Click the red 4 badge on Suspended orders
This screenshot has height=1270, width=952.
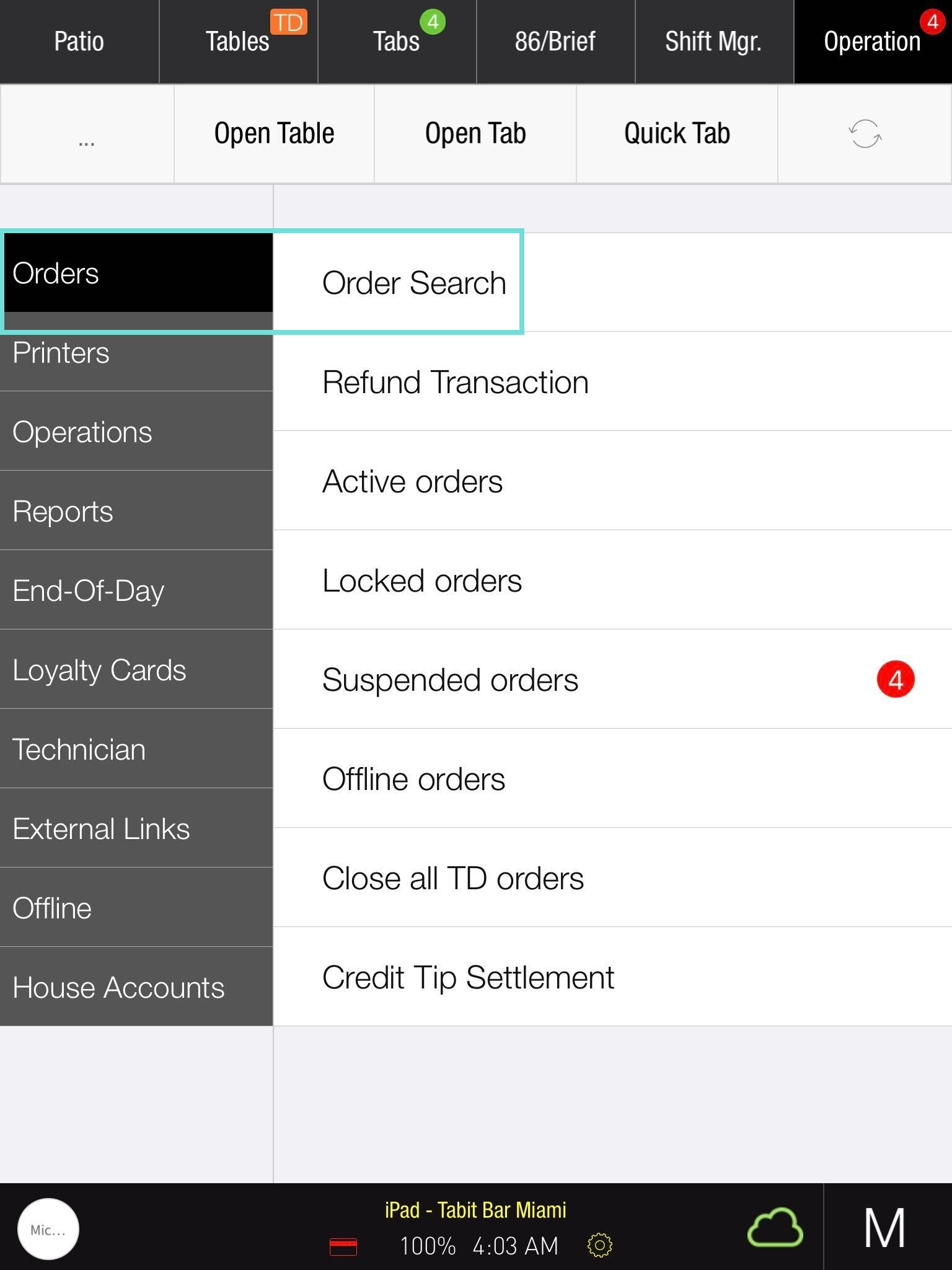895,680
